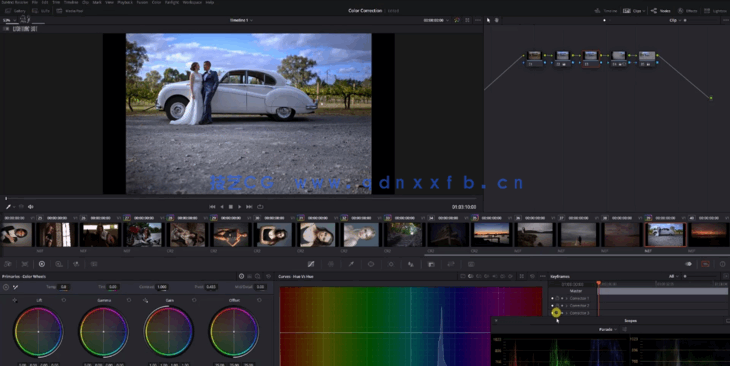Open the Info panel icon
The image size is (730, 366).
[723, 264]
